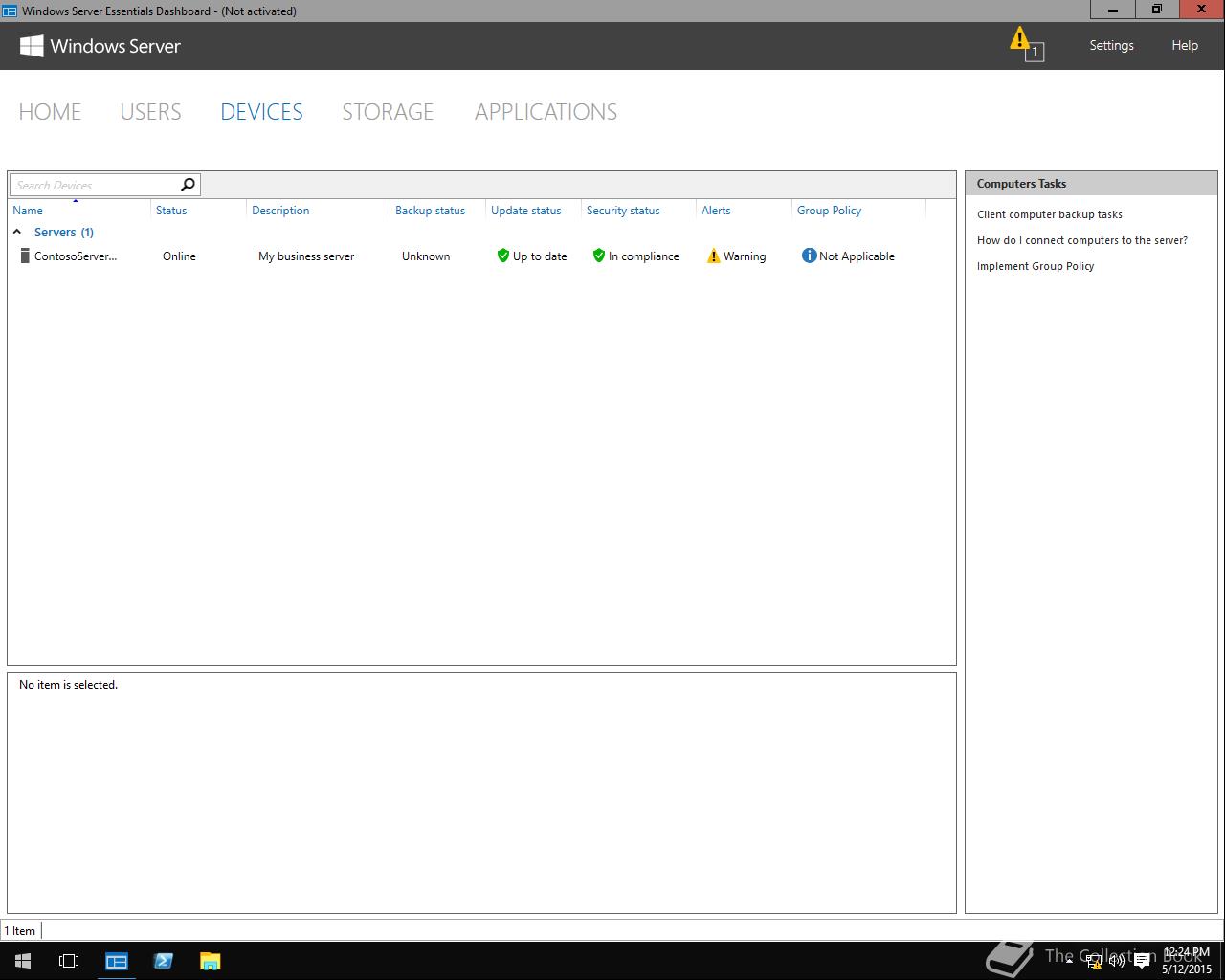Click Implement Group Policy link

coord(1036,266)
